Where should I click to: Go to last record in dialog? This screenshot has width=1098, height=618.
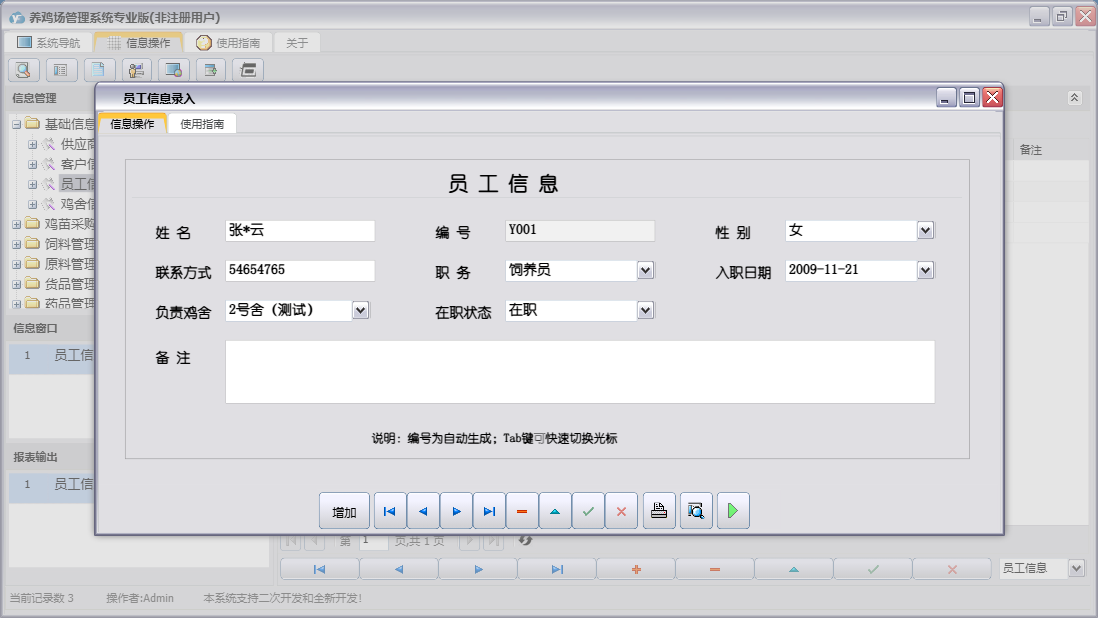[x=488, y=511]
